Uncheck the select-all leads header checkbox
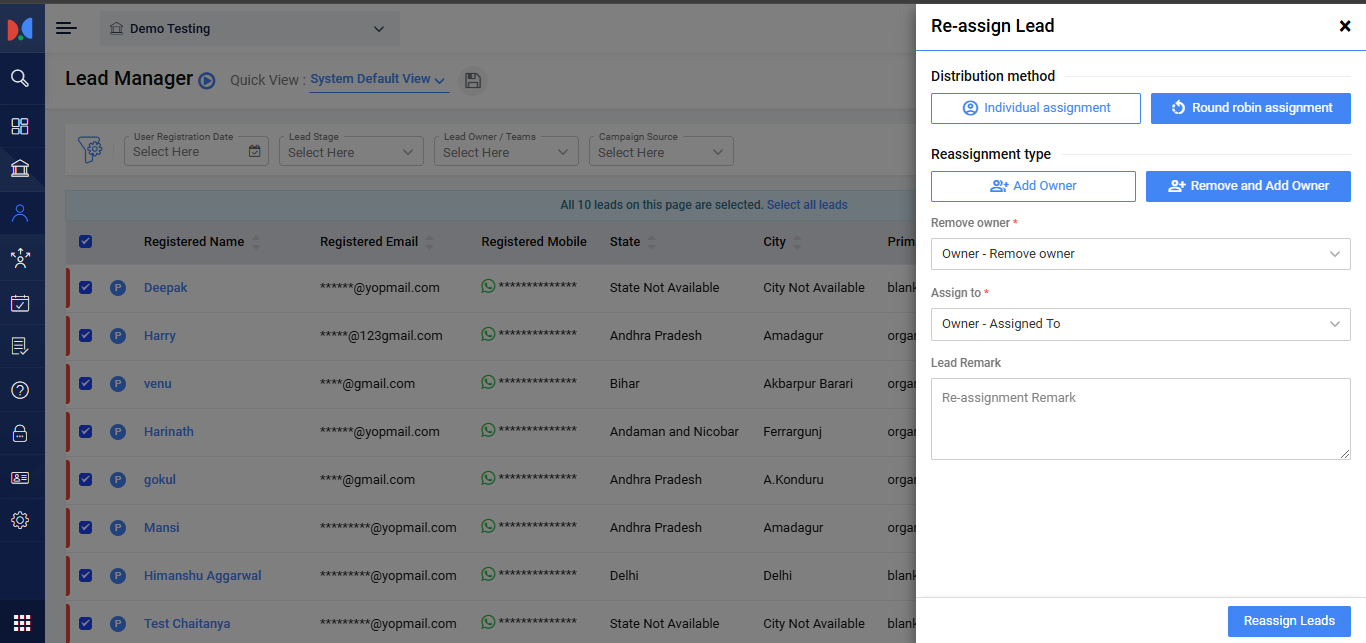Screen dimensions: 1366x643 [85, 241]
